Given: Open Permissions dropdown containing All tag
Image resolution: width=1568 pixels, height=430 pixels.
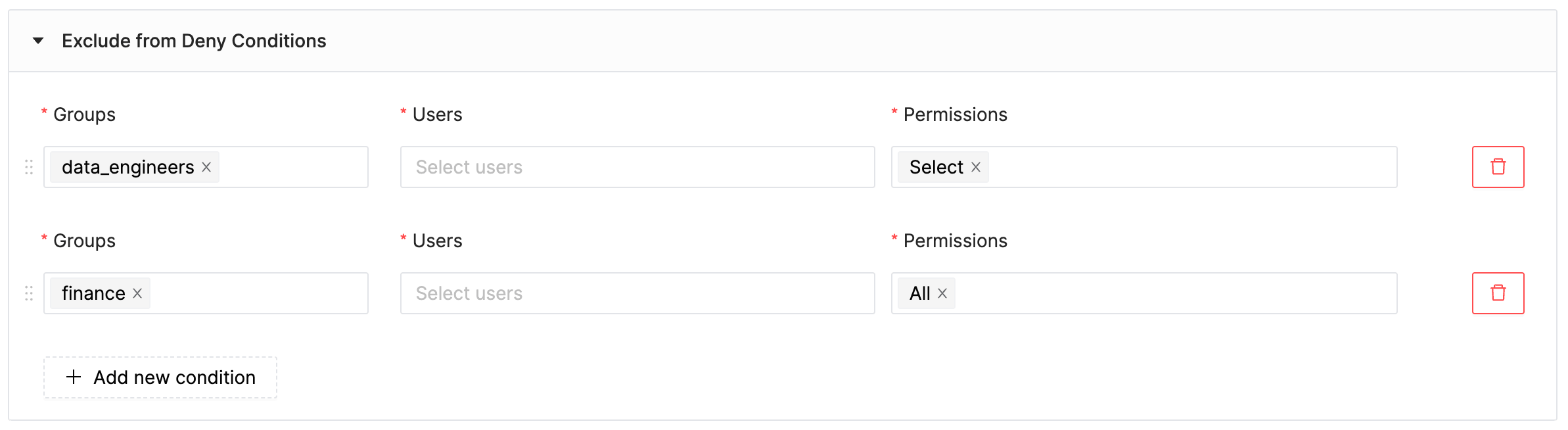Looking at the screenshot, I should [x=1144, y=293].
